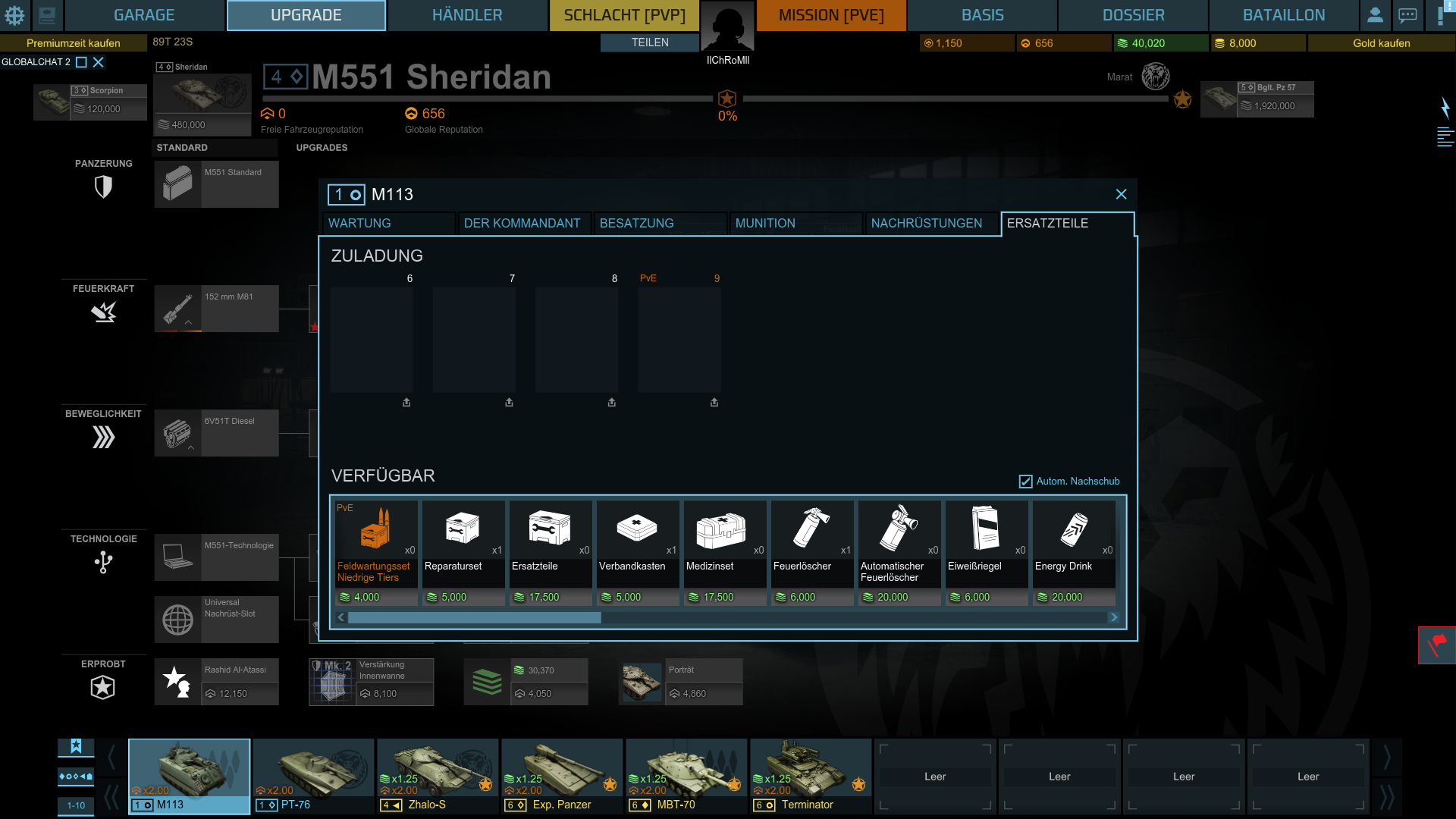This screenshot has height=819, width=1456.
Task: Open the GARAGE main tab
Action: click(x=144, y=15)
